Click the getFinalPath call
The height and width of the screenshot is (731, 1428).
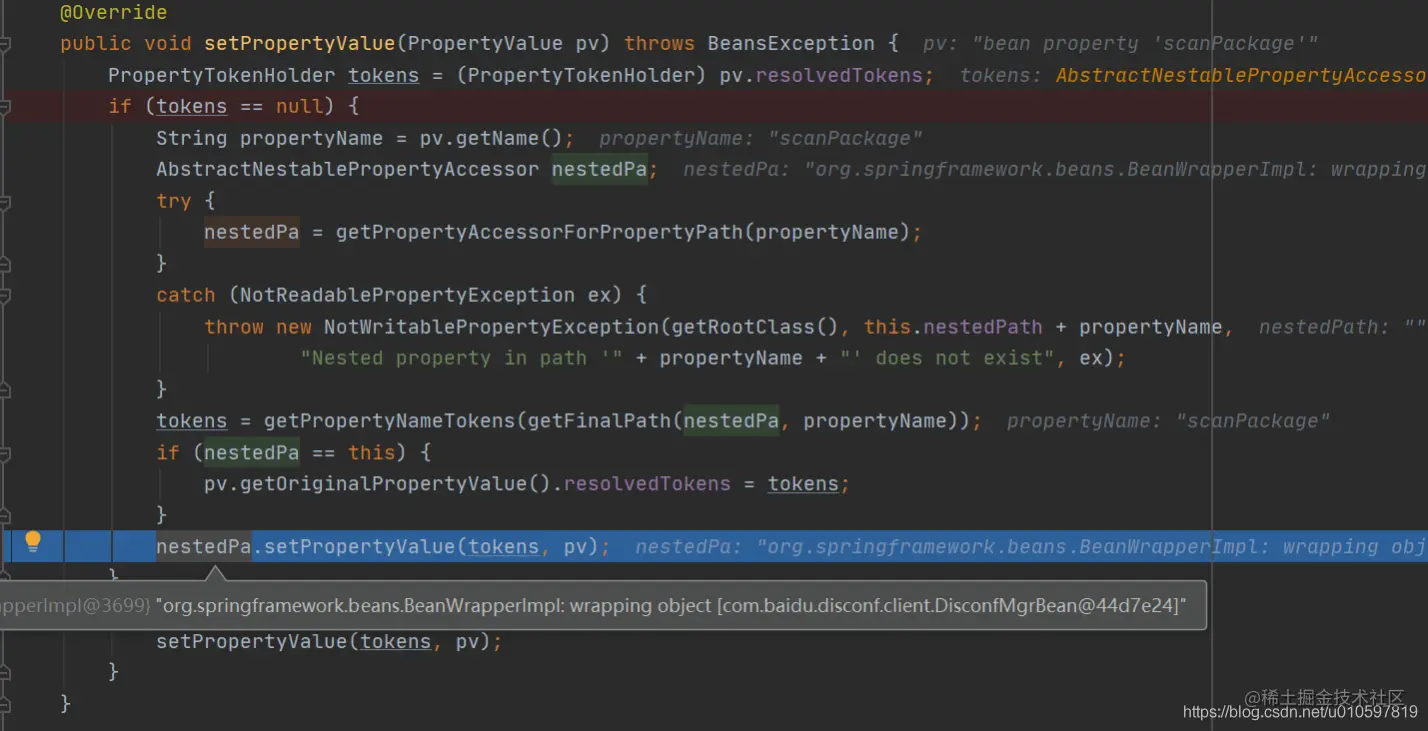(x=599, y=421)
